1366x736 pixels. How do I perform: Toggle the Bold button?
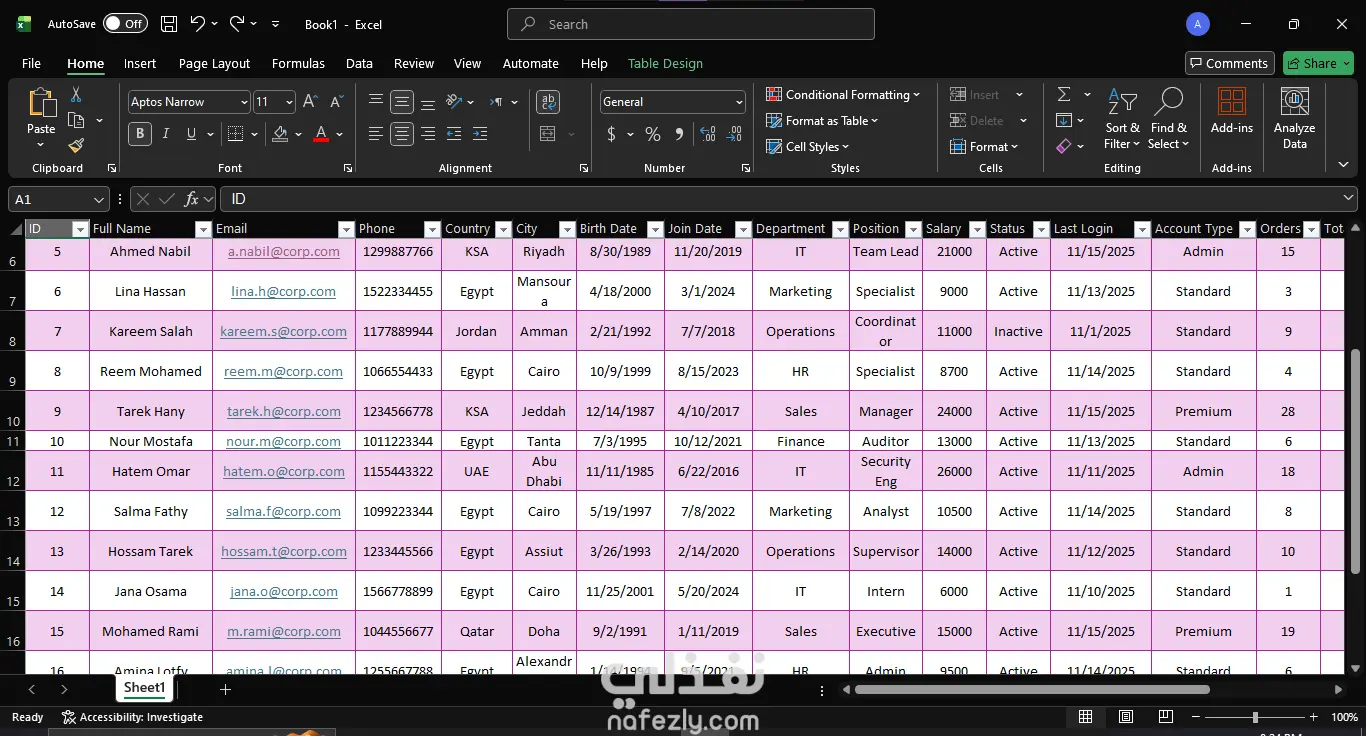(140, 134)
